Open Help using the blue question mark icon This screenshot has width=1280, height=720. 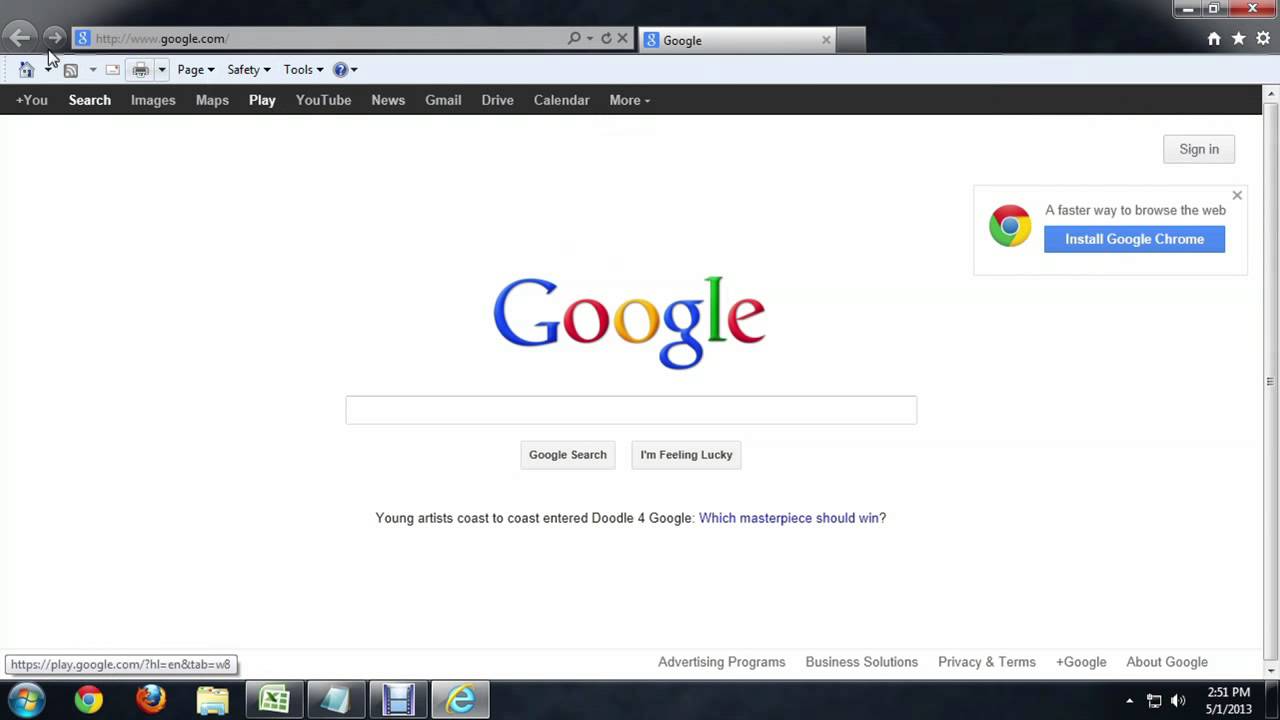point(340,70)
